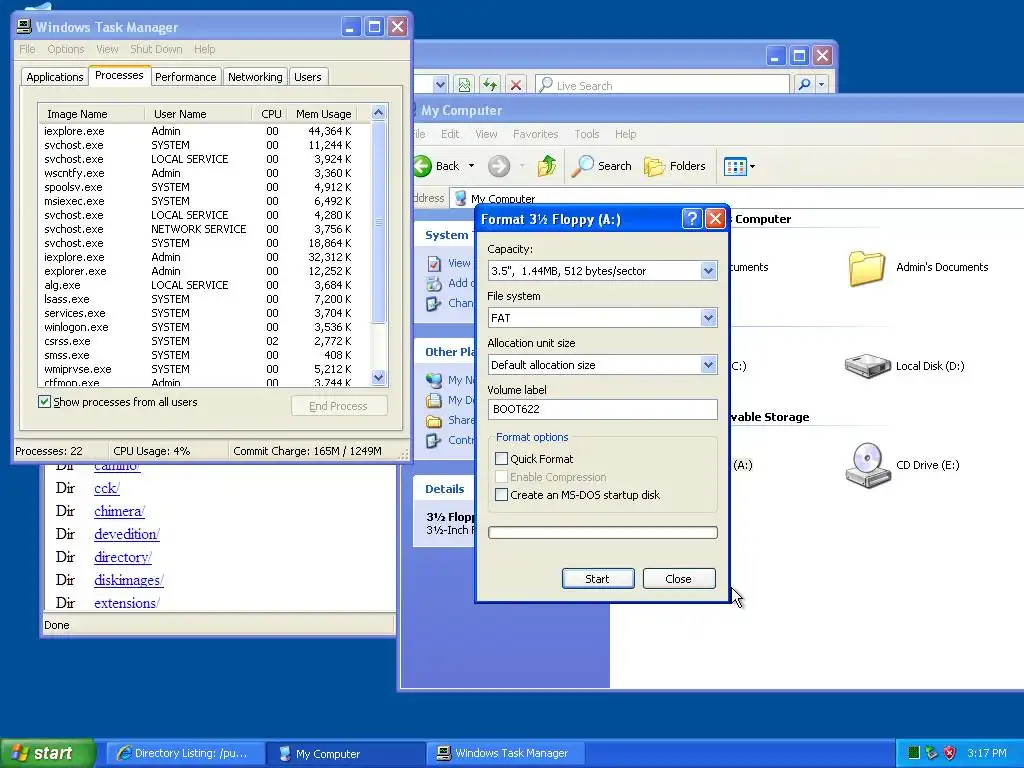1024x768 pixels.
Task: Select the winlogon.exe process row
Action: [204, 327]
